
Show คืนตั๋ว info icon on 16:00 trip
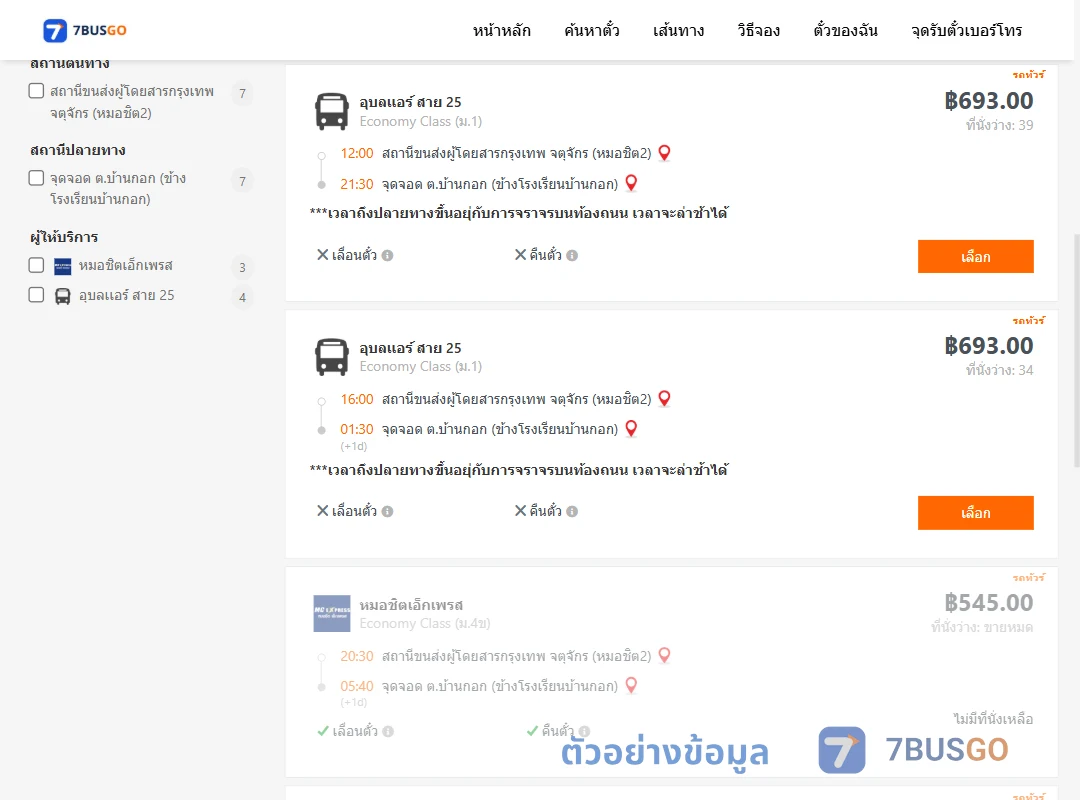(572, 511)
